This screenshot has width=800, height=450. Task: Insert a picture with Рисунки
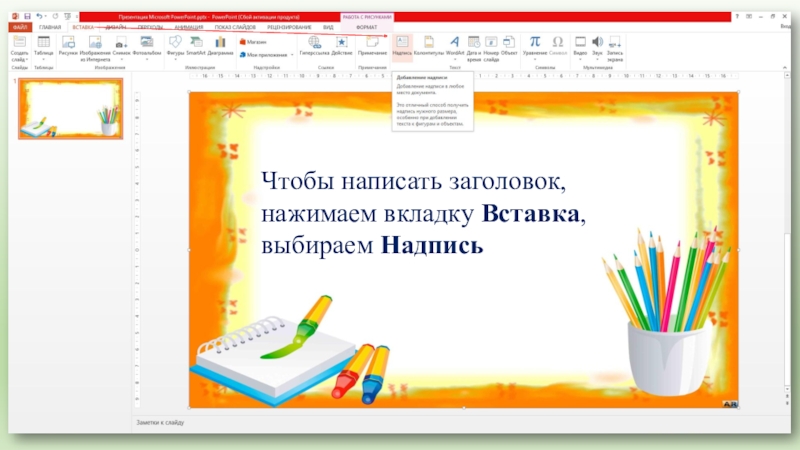click(x=67, y=46)
